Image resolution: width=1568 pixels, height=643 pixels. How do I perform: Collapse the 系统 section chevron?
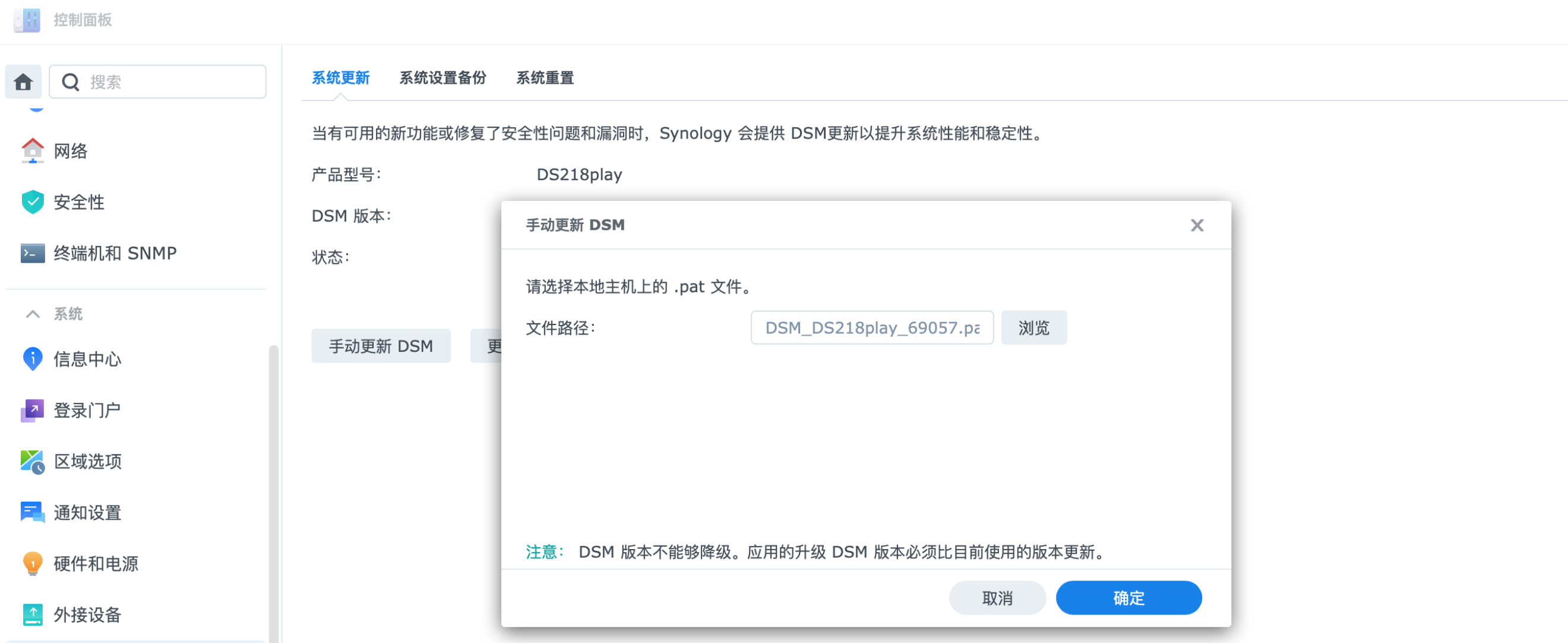coord(33,314)
